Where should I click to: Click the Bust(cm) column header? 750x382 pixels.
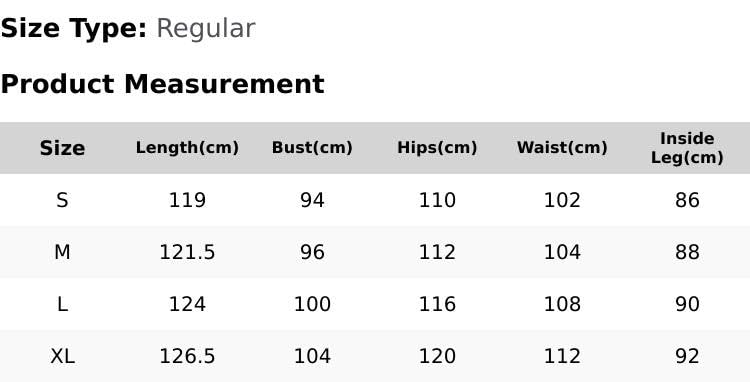click(x=312, y=148)
